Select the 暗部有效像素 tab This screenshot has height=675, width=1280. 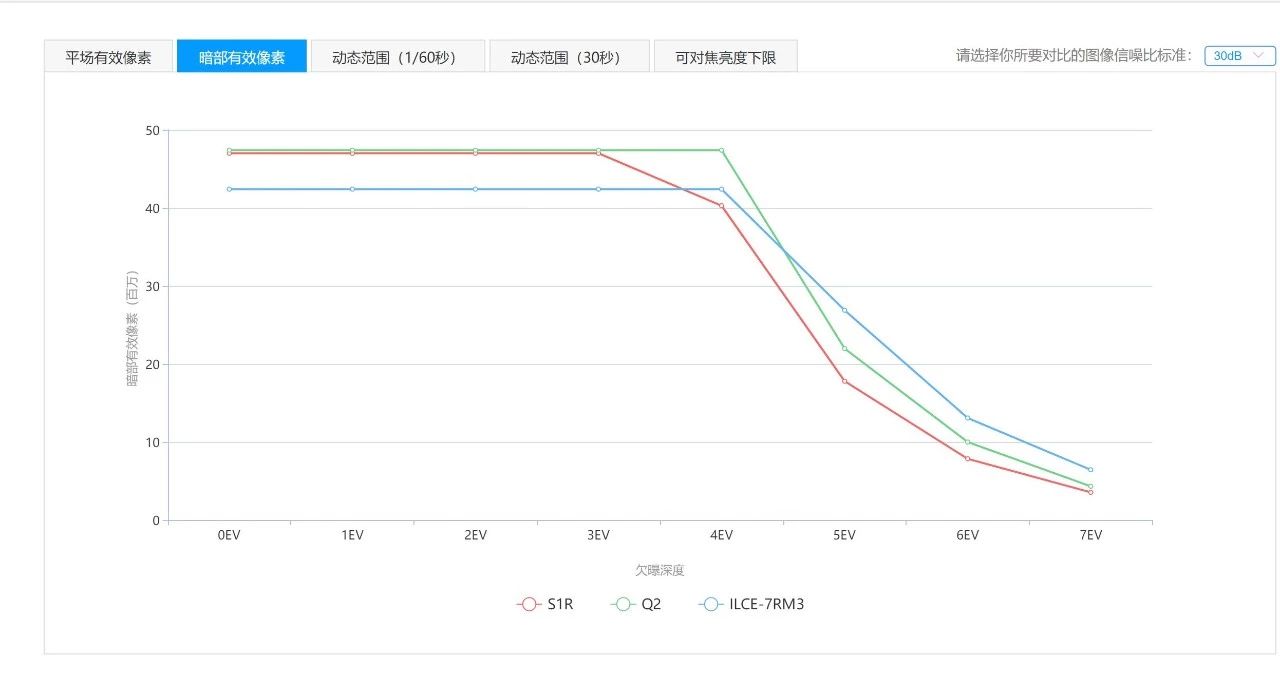click(x=241, y=57)
